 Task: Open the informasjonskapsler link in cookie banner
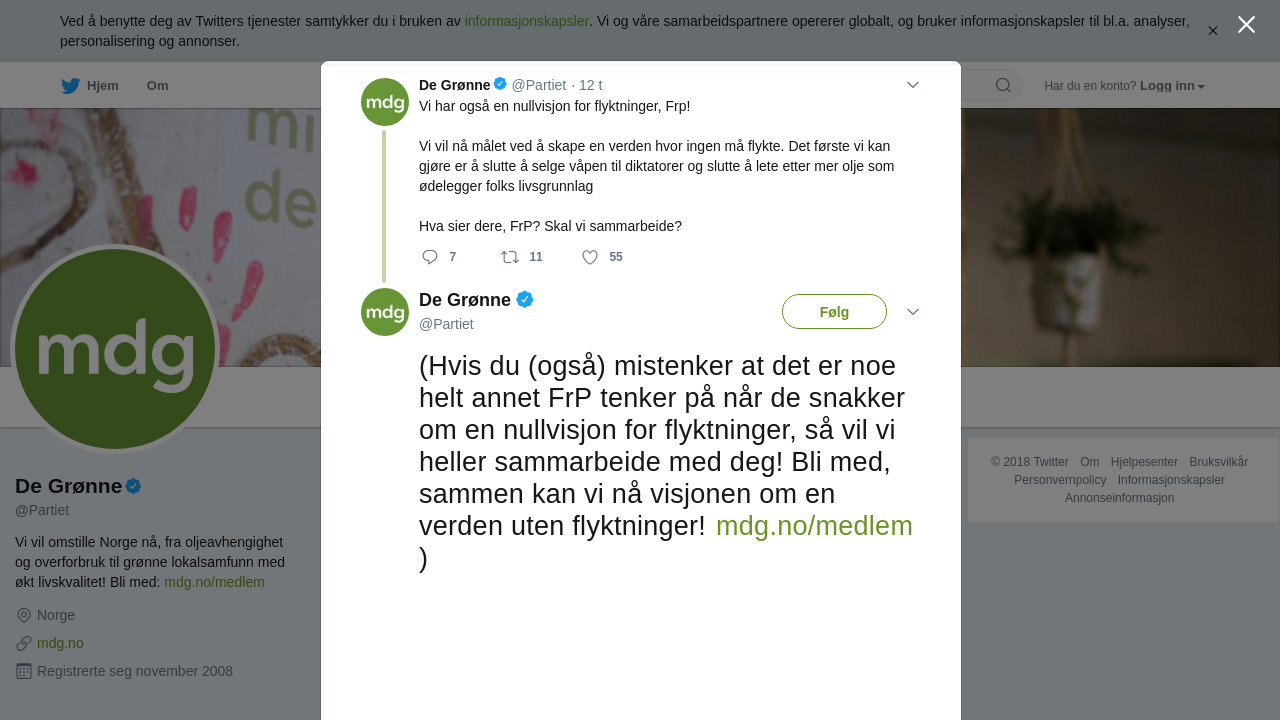click(527, 21)
